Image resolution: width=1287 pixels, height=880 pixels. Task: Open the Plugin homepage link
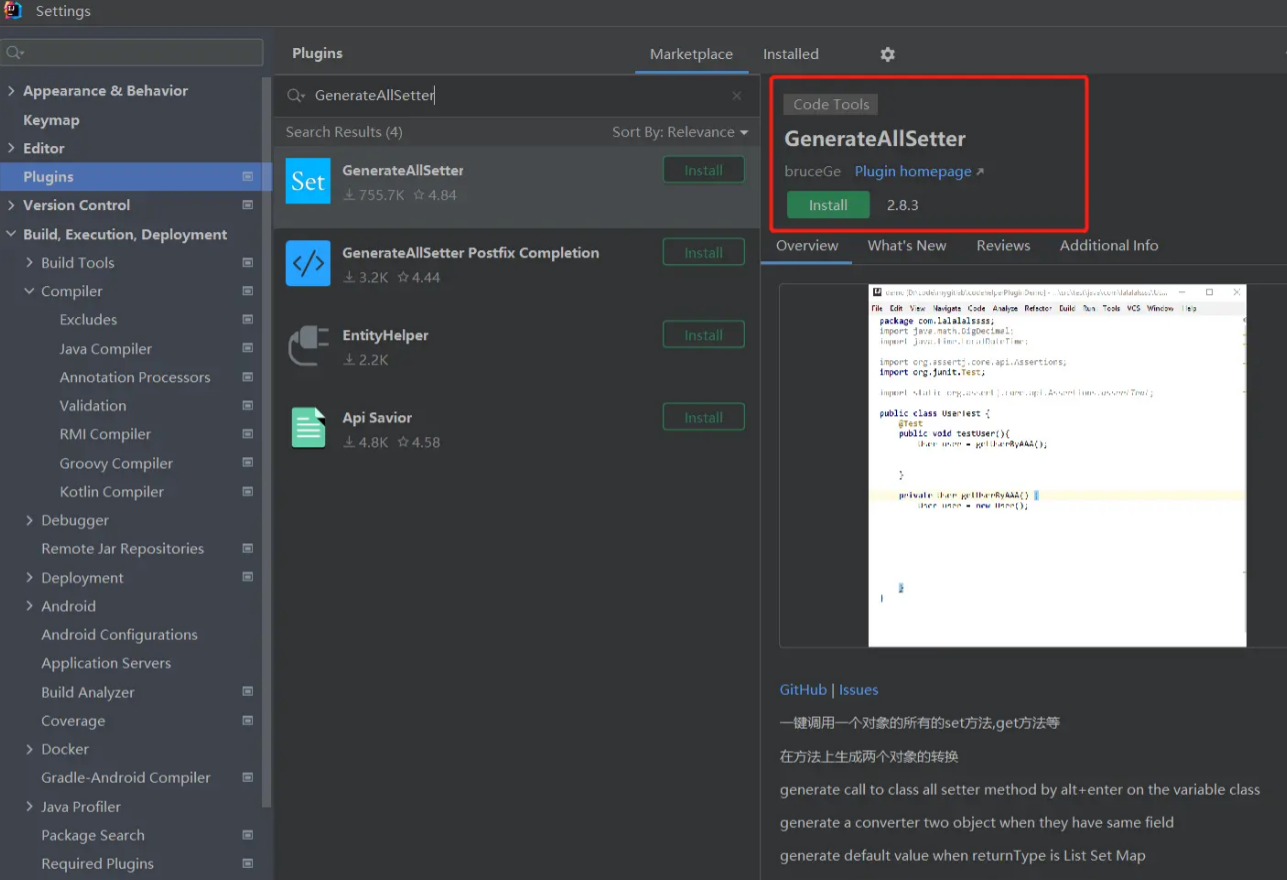(x=919, y=171)
